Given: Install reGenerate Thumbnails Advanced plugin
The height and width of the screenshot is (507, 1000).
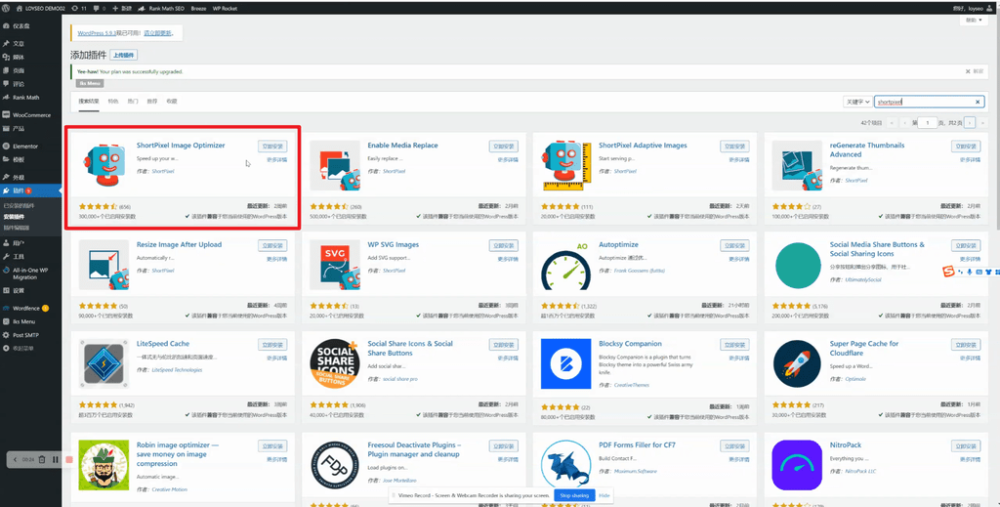Looking at the screenshot, I should [966, 147].
